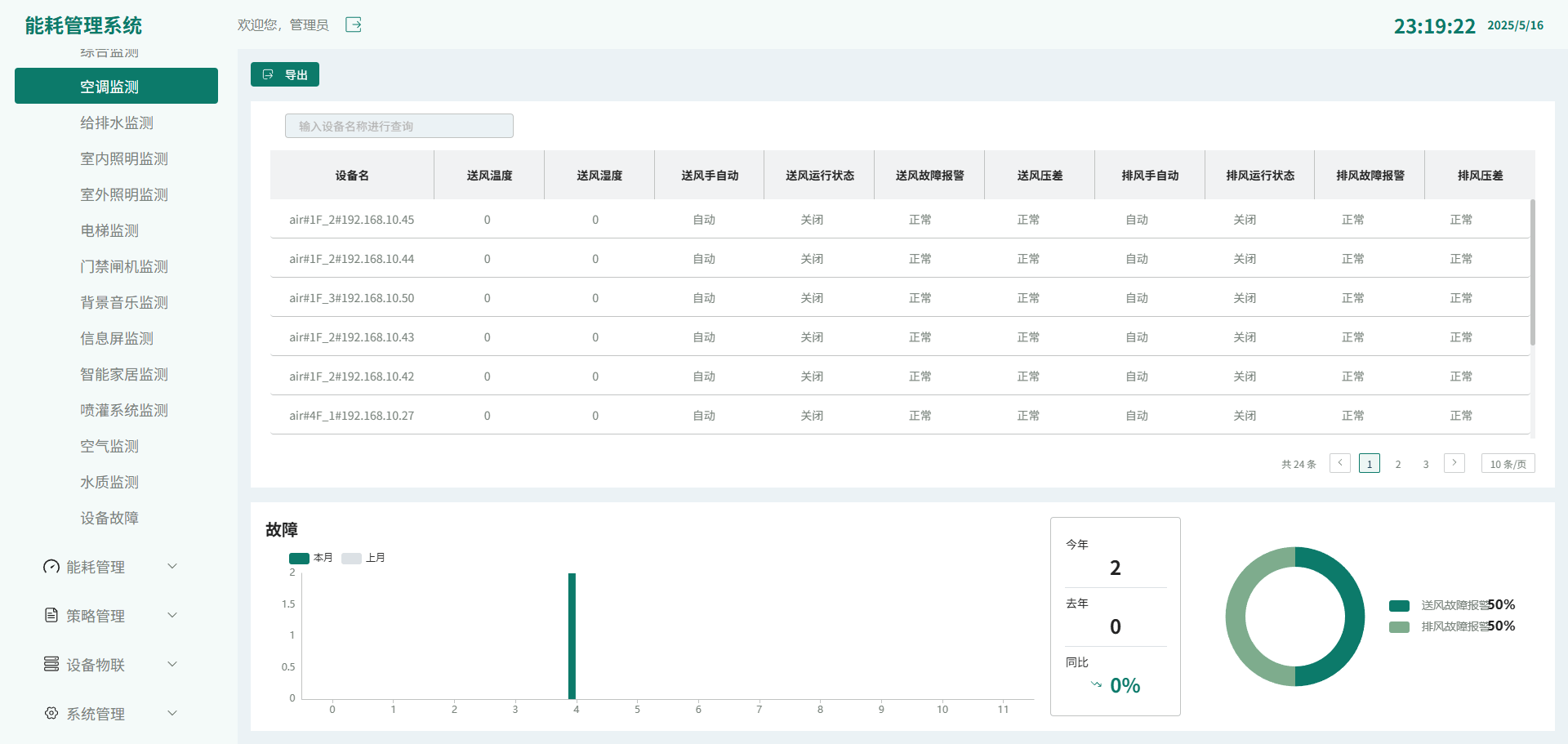Go to next page arrow in pagination
This screenshot has height=744, width=1568.
(1454, 463)
